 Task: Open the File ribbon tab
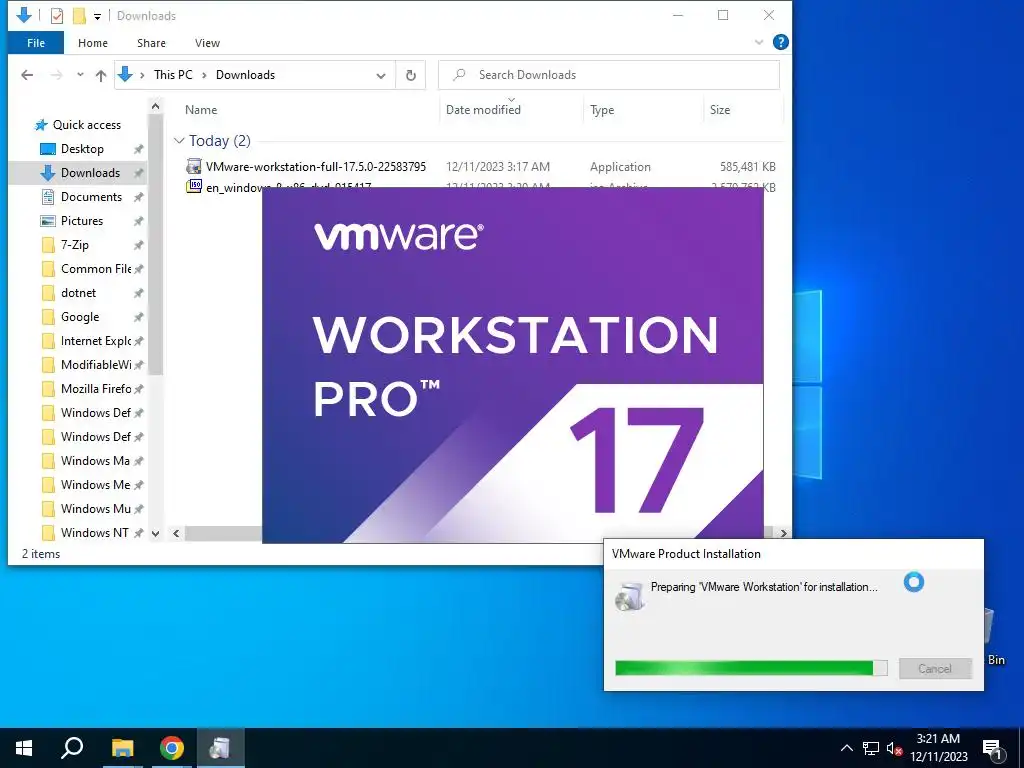[36, 43]
